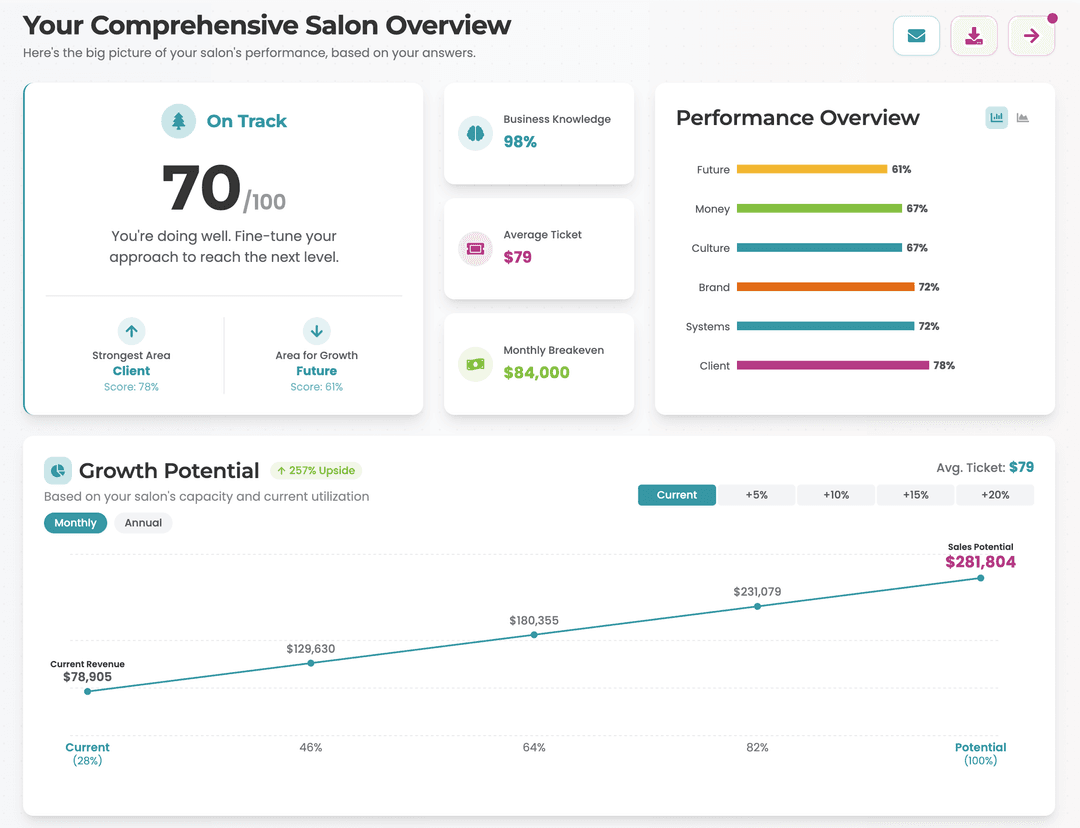Switch to the Annual view toggle
1080x828 pixels.
click(x=143, y=523)
